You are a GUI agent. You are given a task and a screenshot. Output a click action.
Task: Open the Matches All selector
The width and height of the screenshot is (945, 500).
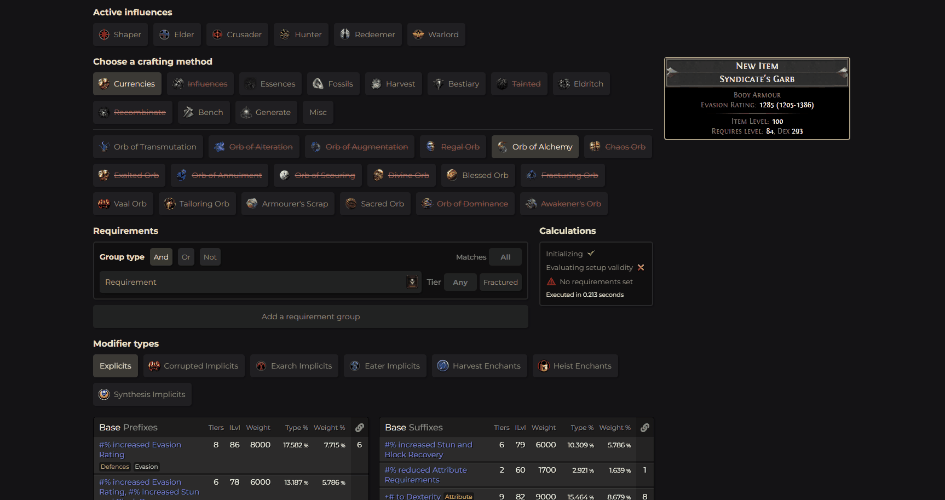pos(505,257)
